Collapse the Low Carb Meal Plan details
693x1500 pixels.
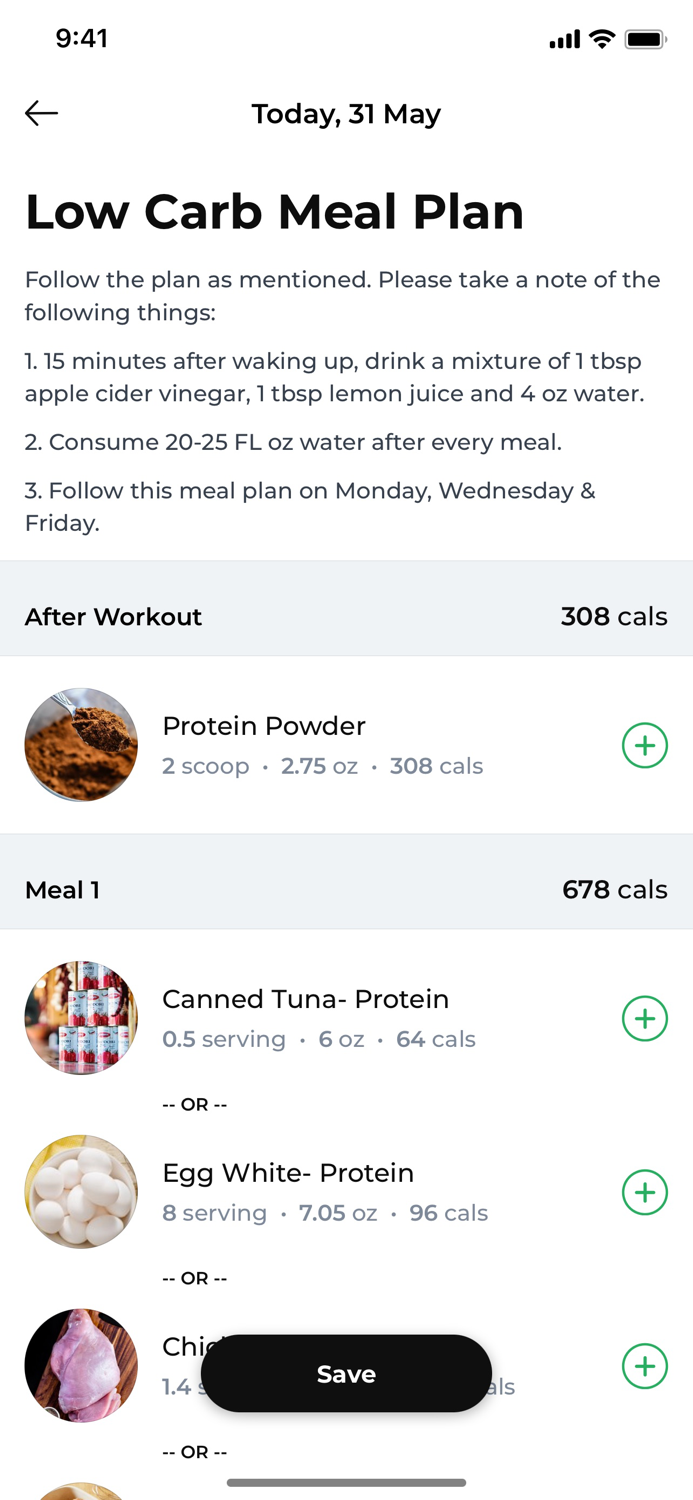(274, 211)
